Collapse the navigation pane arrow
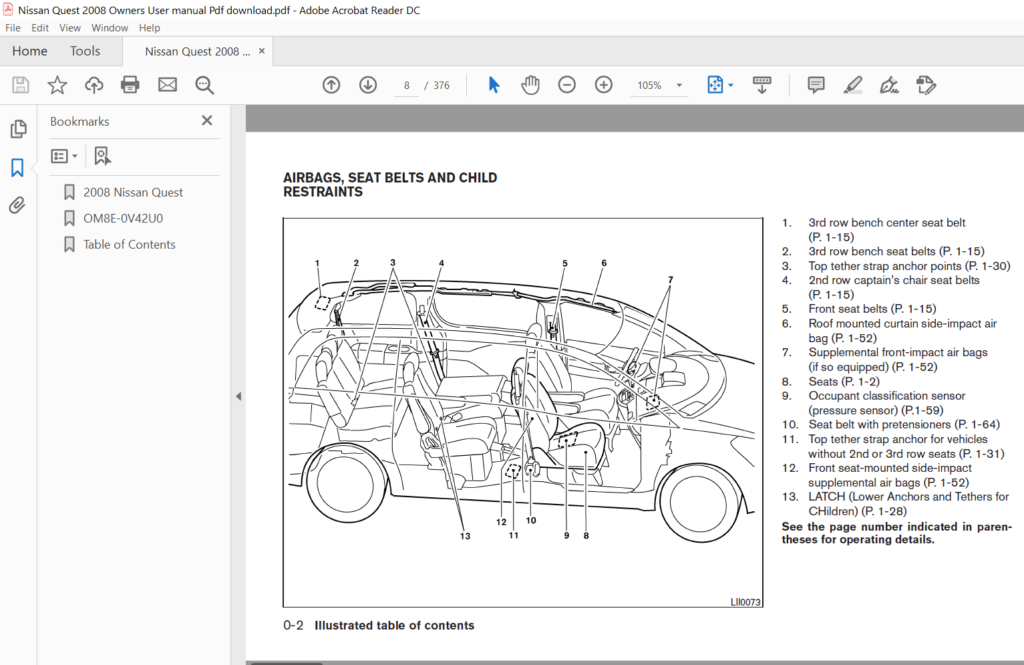 (238, 396)
